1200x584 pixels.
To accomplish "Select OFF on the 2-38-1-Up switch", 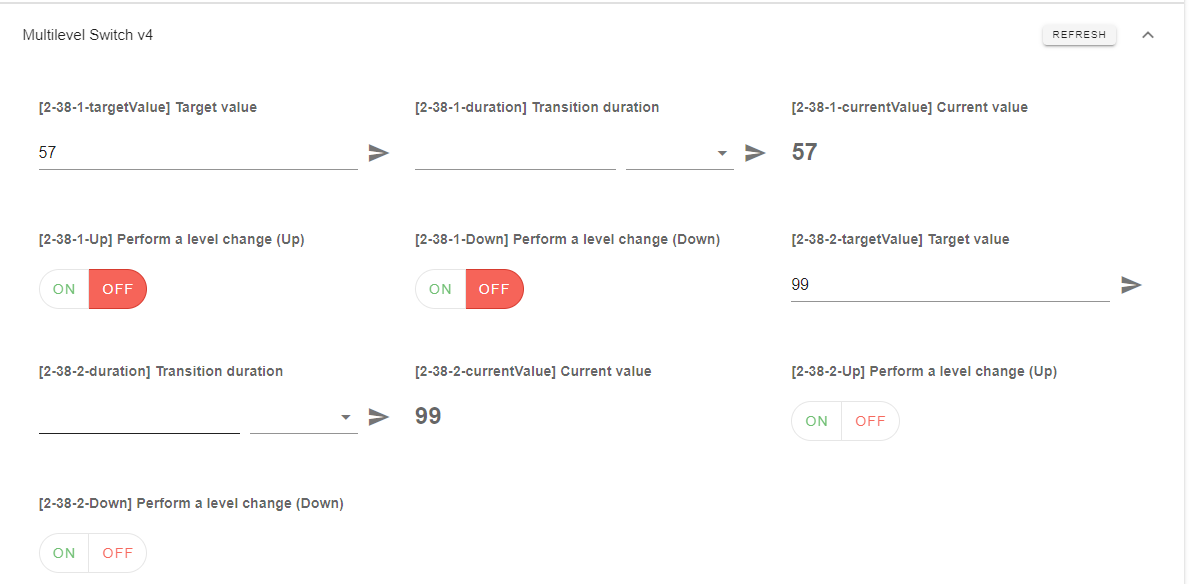I will [x=117, y=288].
